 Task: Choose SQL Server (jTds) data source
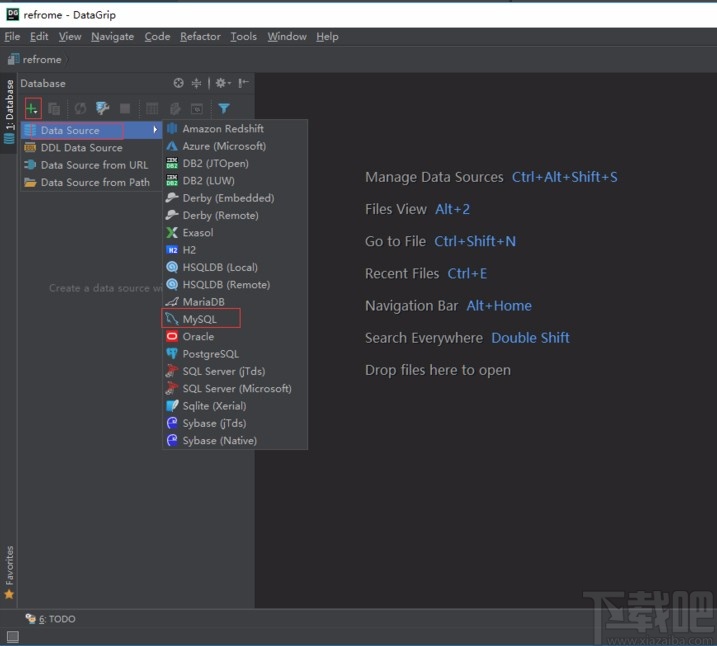pyautogui.click(x=235, y=371)
